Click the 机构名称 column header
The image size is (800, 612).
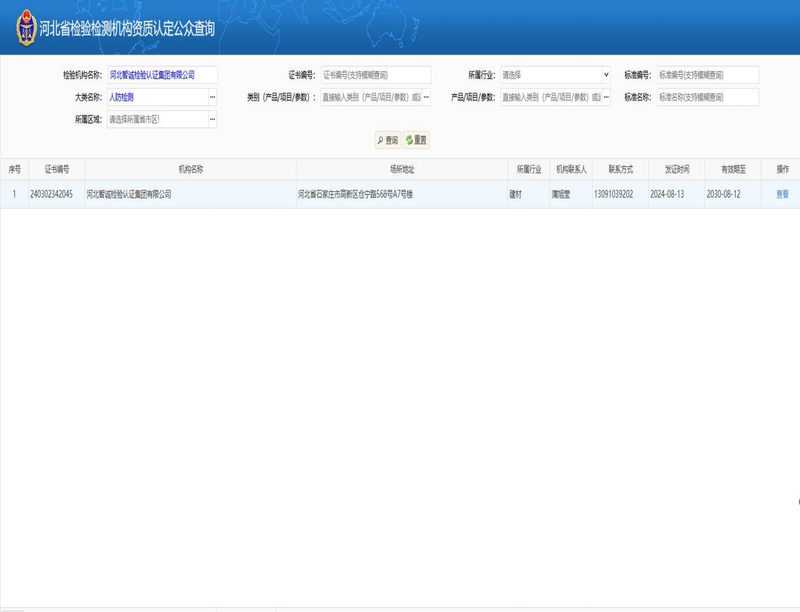(x=190, y=169)
